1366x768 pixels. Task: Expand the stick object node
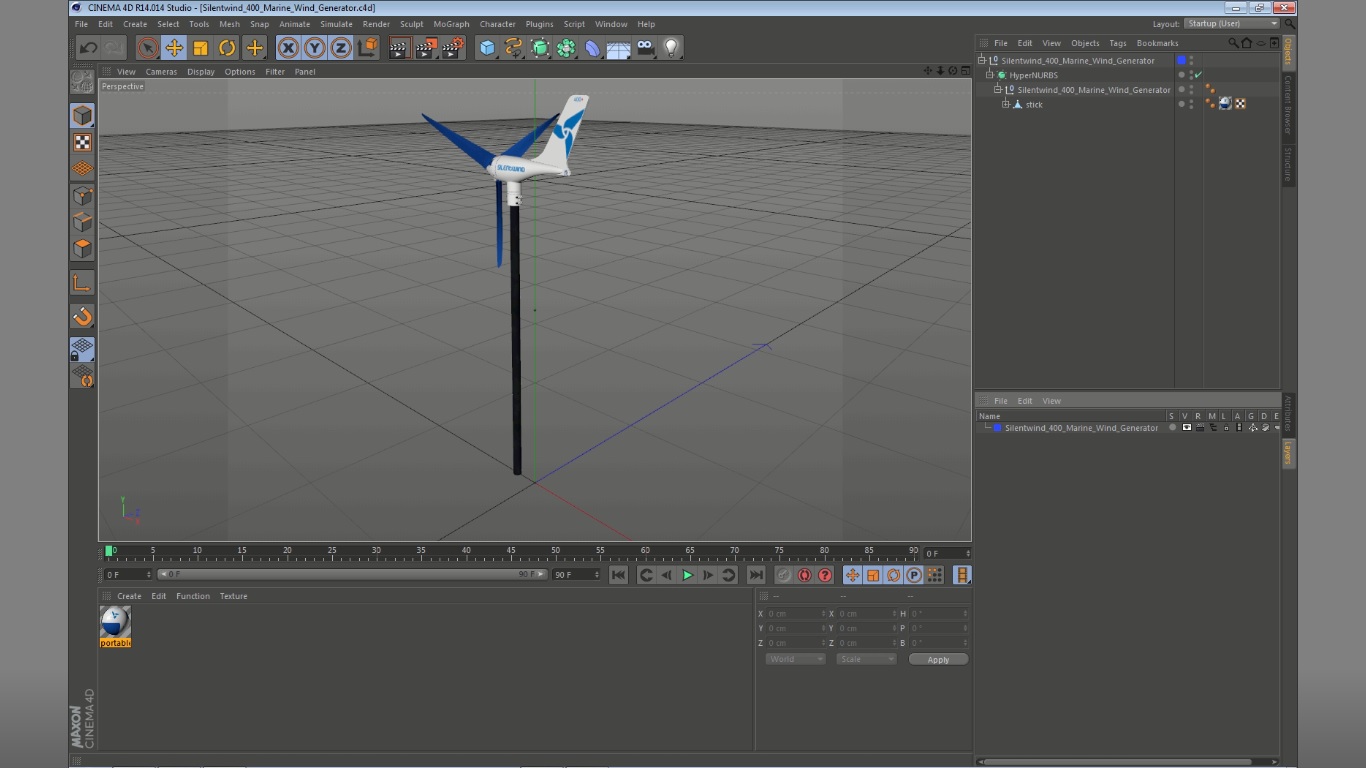[x=1006, y=104]
